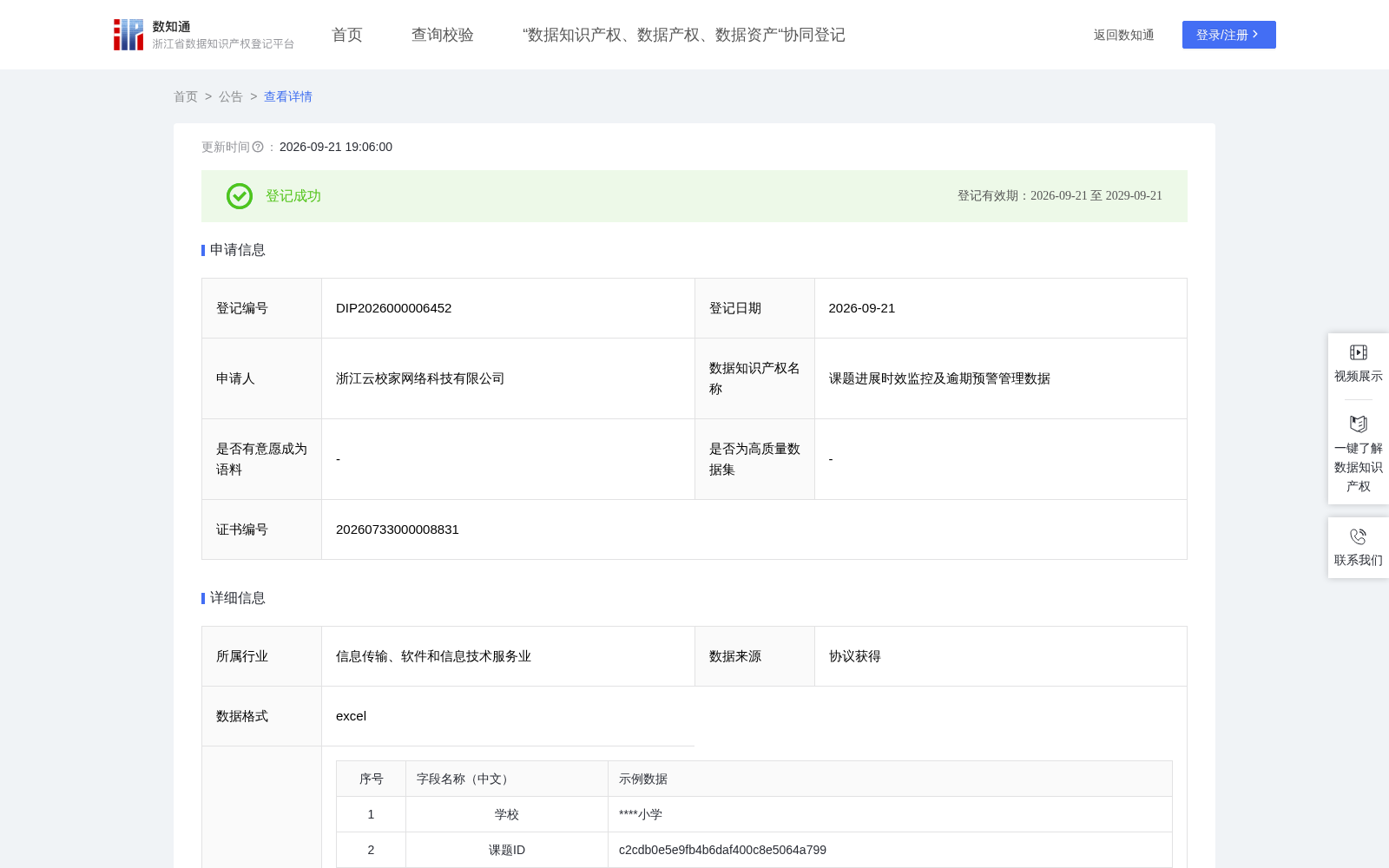The height and width of the screenshot is (868, 1389).
Task: Click the 数据格式 label cell
Action: tap(262, 716)
